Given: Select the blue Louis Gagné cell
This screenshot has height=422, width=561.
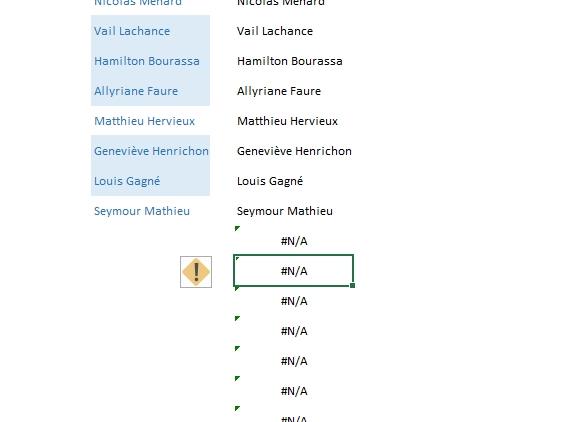Looking at the screenshot, I should coord(150,181).
